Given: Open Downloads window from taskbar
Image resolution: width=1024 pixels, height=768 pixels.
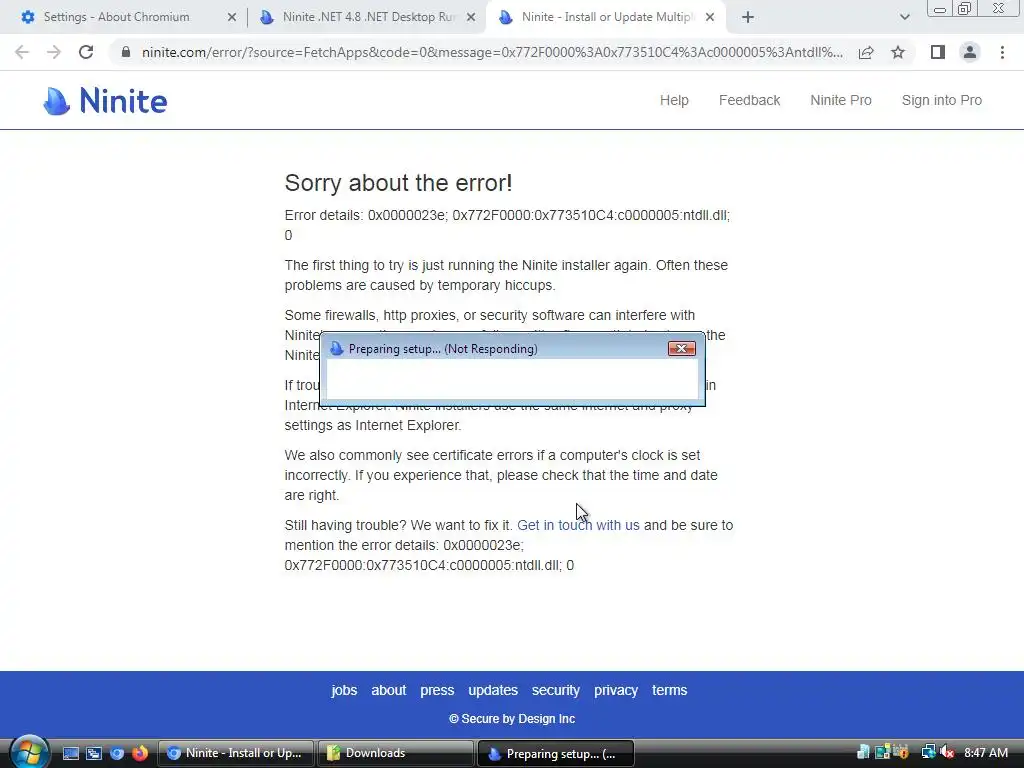Looking at the screenshot, I should [395, 753].
